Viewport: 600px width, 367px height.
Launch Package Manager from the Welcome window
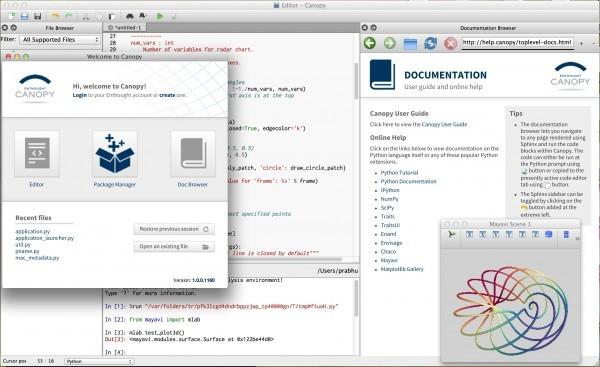[115, 153]
